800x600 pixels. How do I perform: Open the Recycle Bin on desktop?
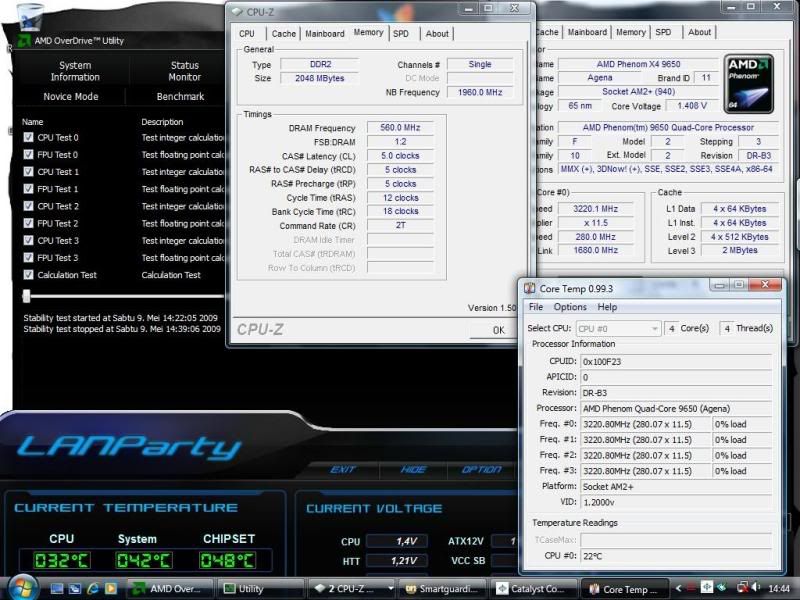[30, 16]
